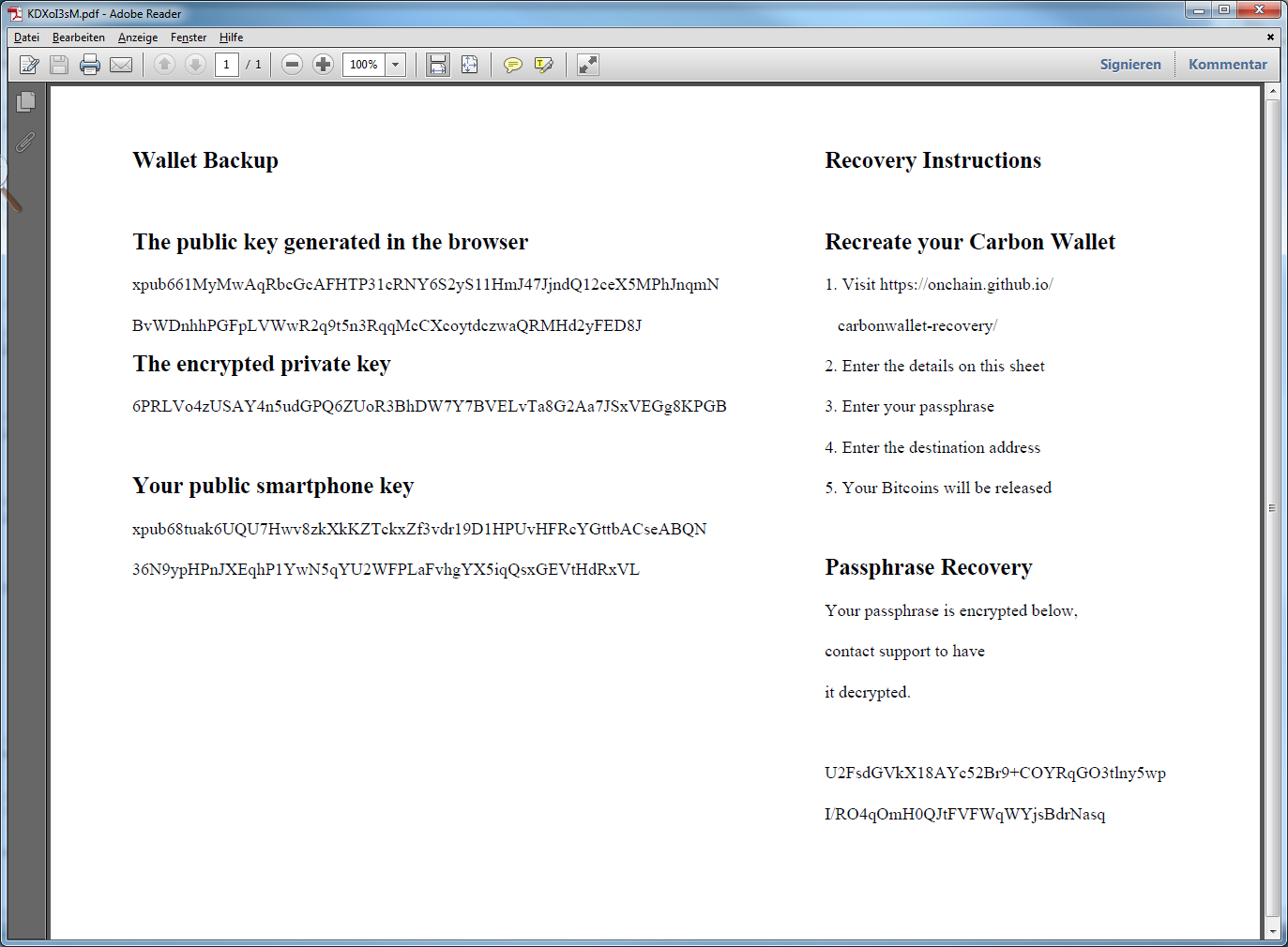Select the highlight text tool
This screenshot has height=947, width=1288.
(x=543, y=65)
